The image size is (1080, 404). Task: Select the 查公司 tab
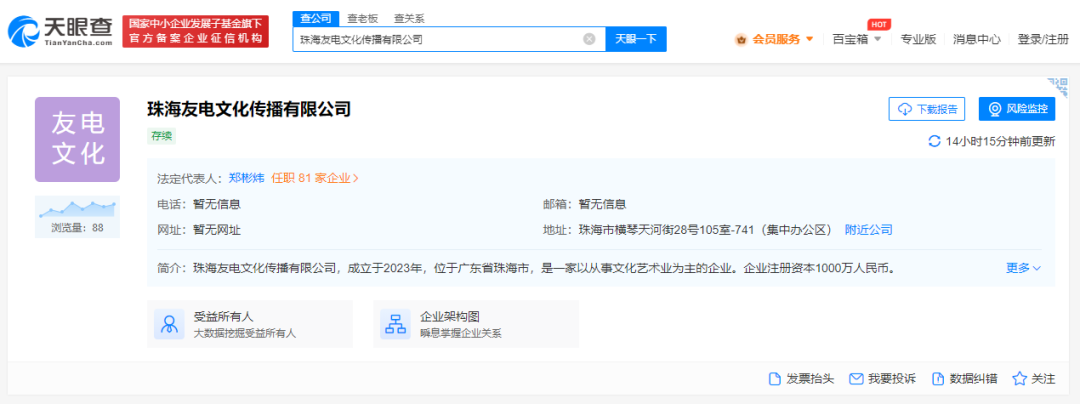(x=316, y=19)
